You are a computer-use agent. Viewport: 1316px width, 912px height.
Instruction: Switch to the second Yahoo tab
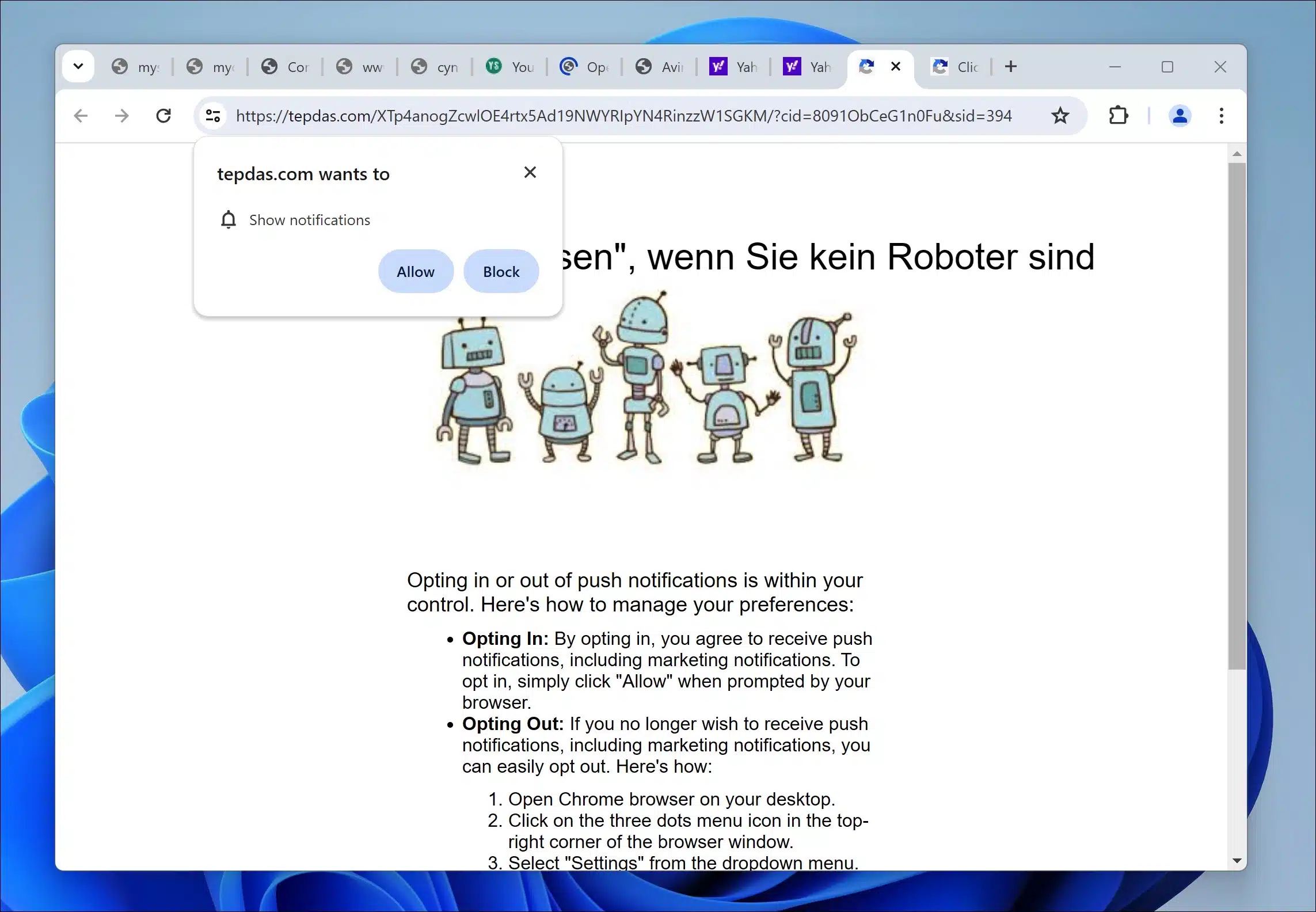[x=807, y=67]
